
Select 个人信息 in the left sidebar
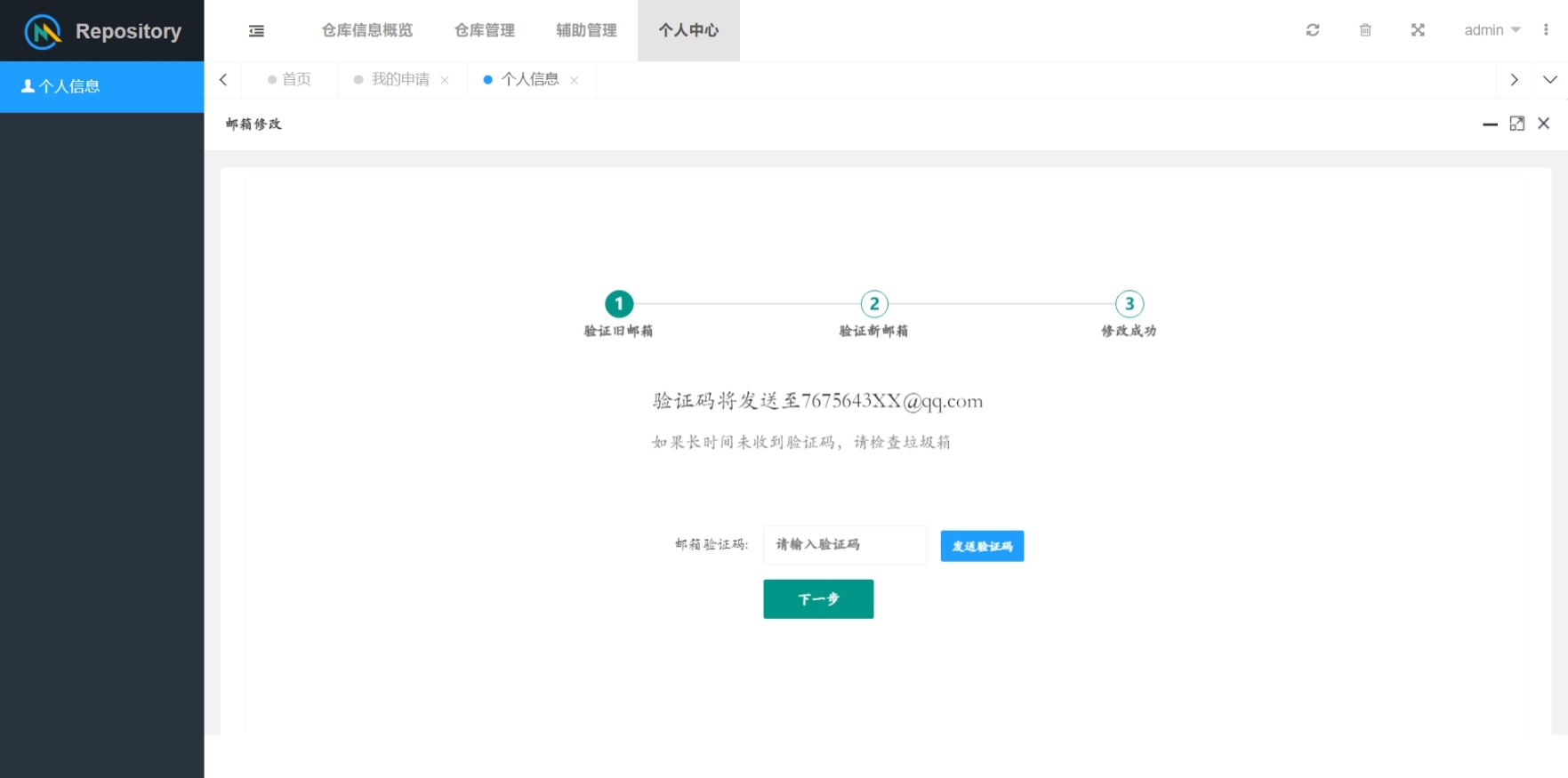click(102, 86)
